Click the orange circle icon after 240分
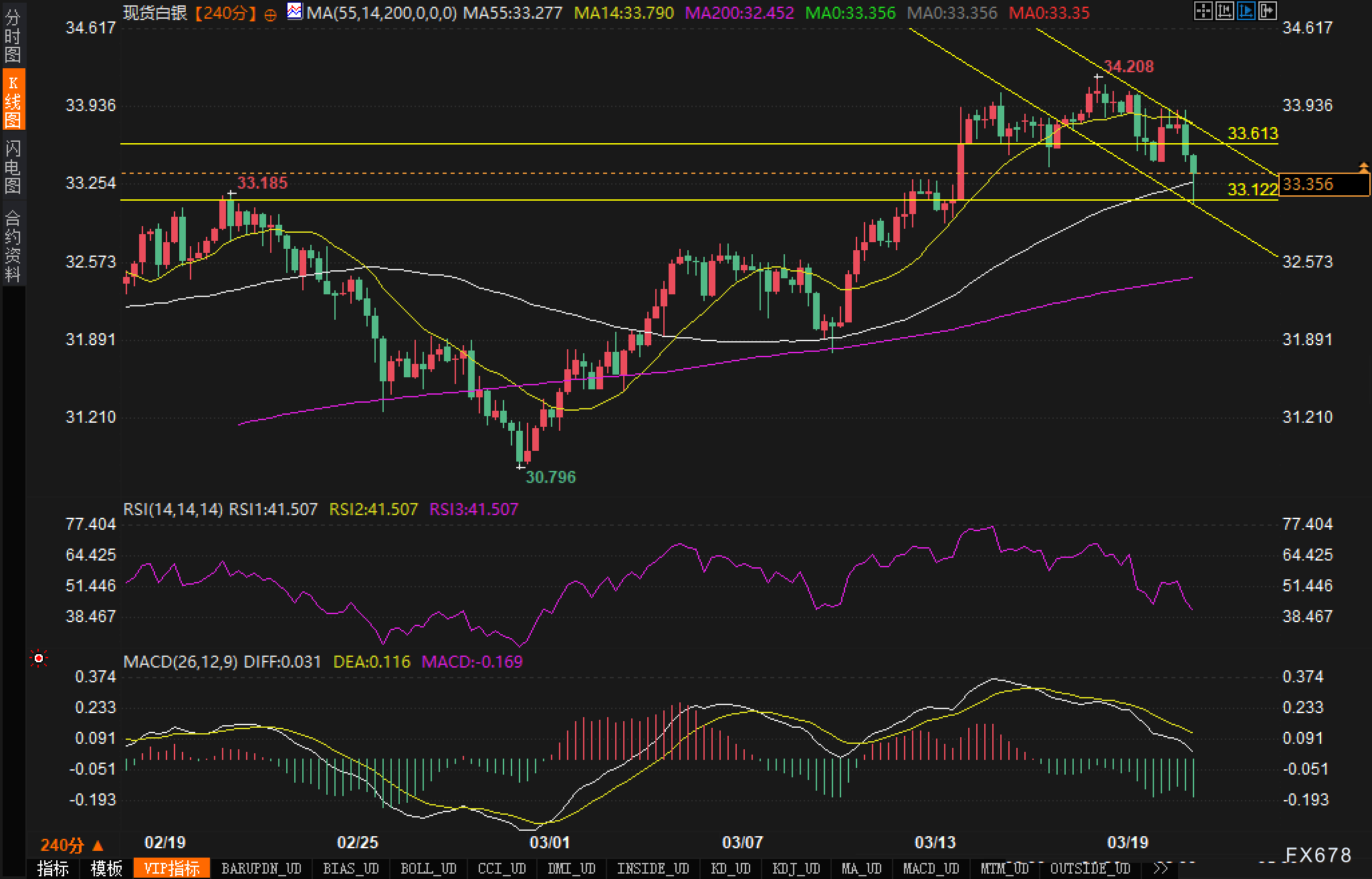This screenshot has width=1372, height=879. coord(270,15)
